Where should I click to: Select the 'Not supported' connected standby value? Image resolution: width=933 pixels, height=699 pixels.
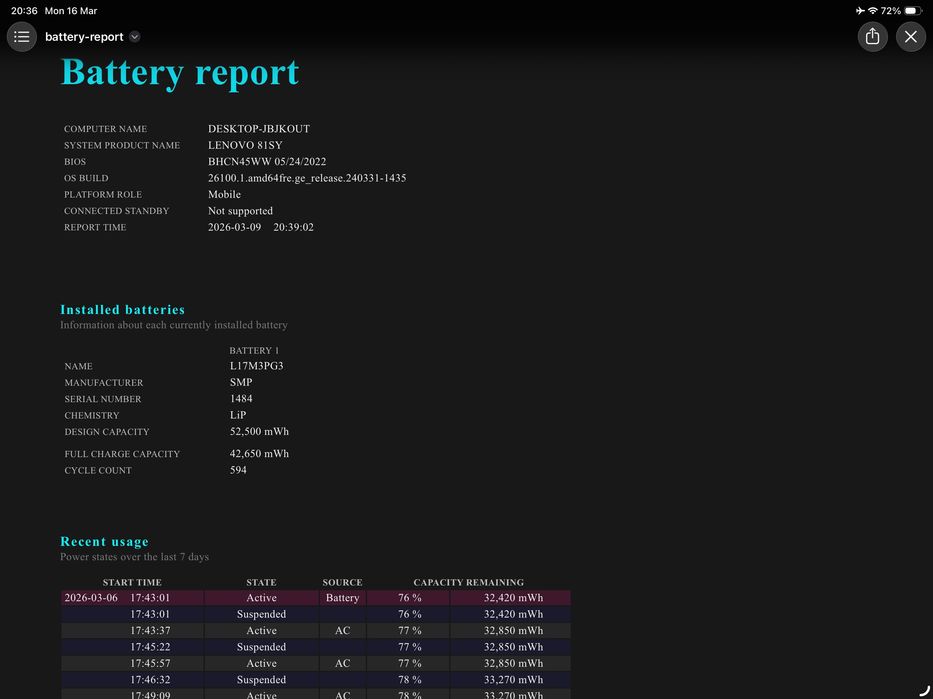click(240, 211)
